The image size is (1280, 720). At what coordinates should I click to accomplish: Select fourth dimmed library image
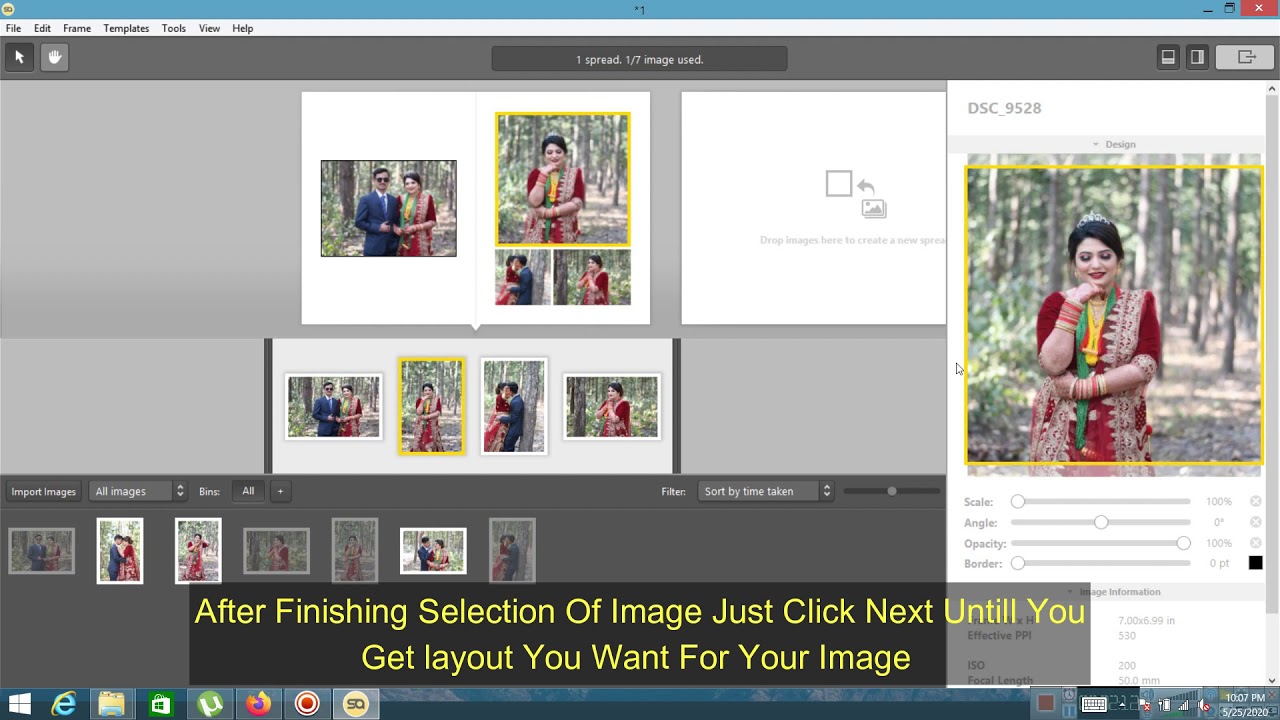pos(276,551)
